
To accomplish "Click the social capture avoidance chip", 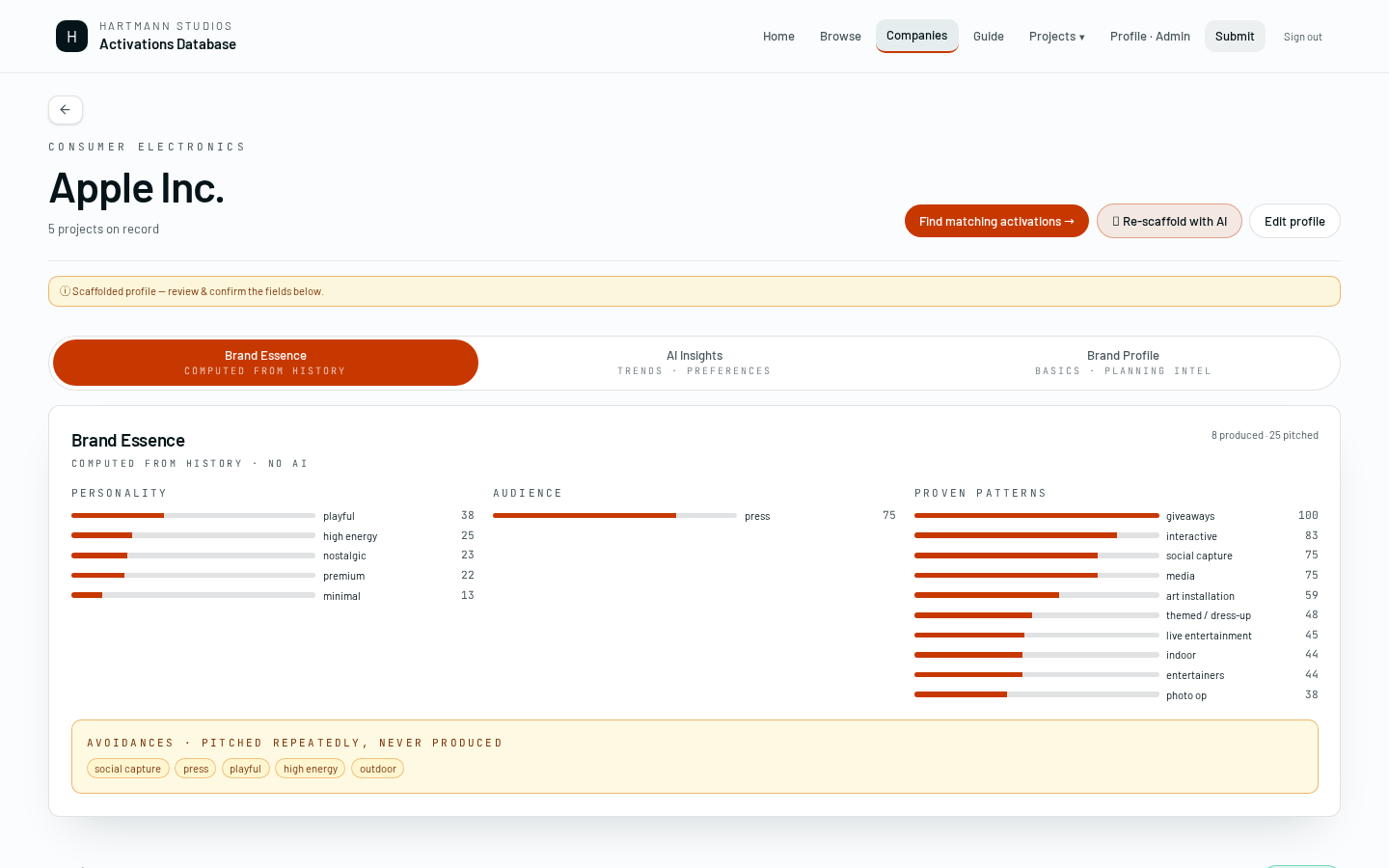I will pos(128,769).
